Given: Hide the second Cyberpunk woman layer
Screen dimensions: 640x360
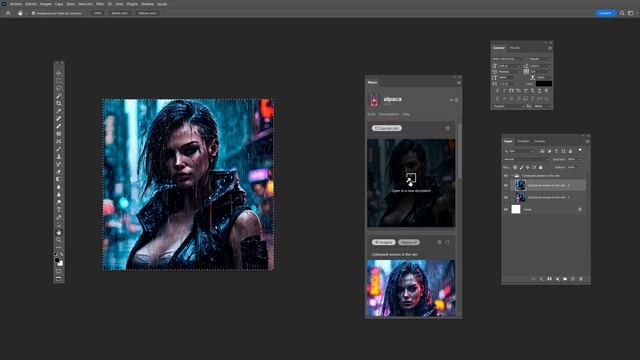Looking at the screenshot, I should (x=506, y=198).
